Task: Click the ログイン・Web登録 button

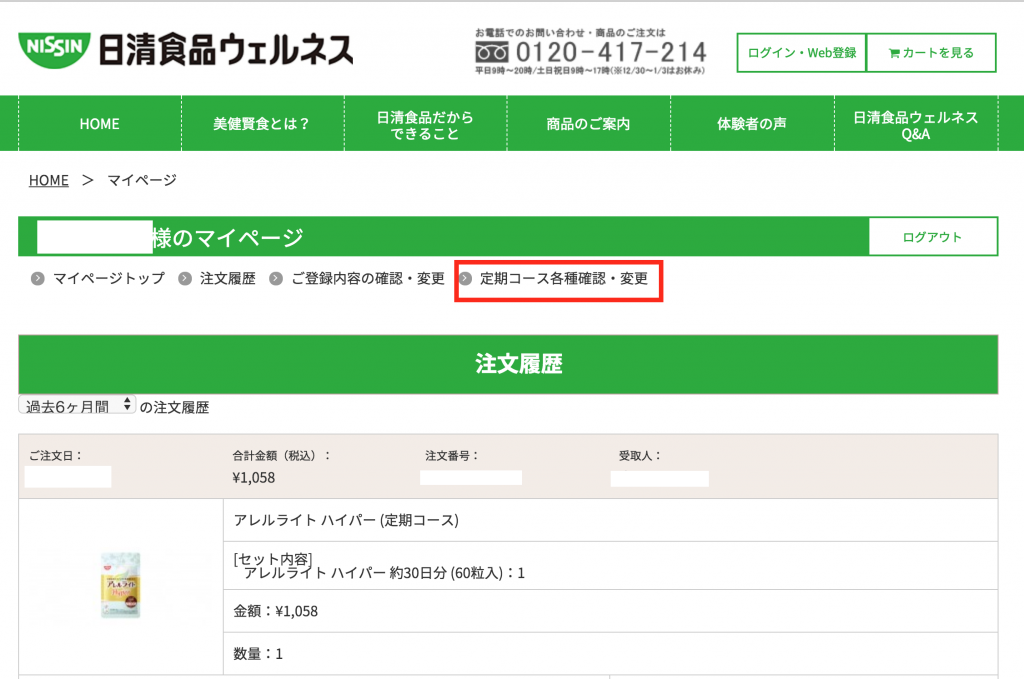Action: coord(801,53)
